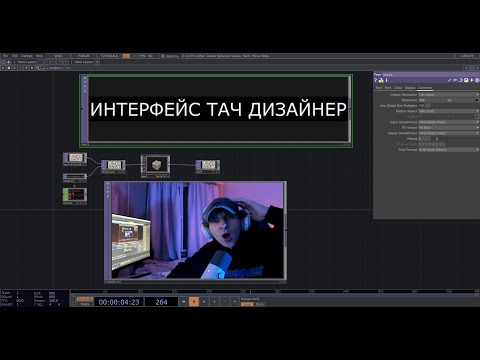
Task: Open the Wiki link in top bar
Action: point(58,56)
